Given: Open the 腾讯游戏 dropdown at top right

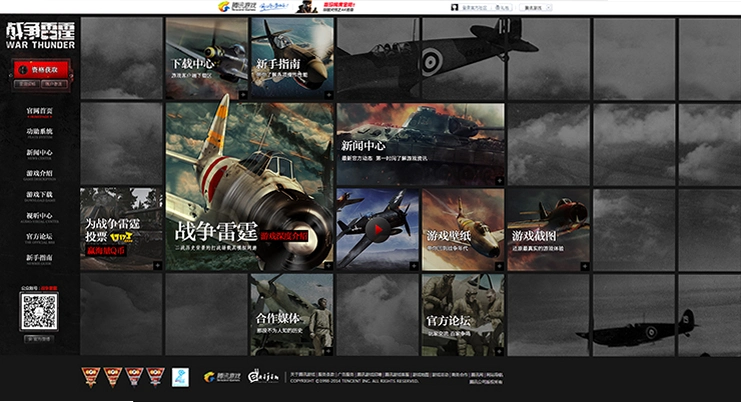Looking at the screenshot, I should [535, 8].
